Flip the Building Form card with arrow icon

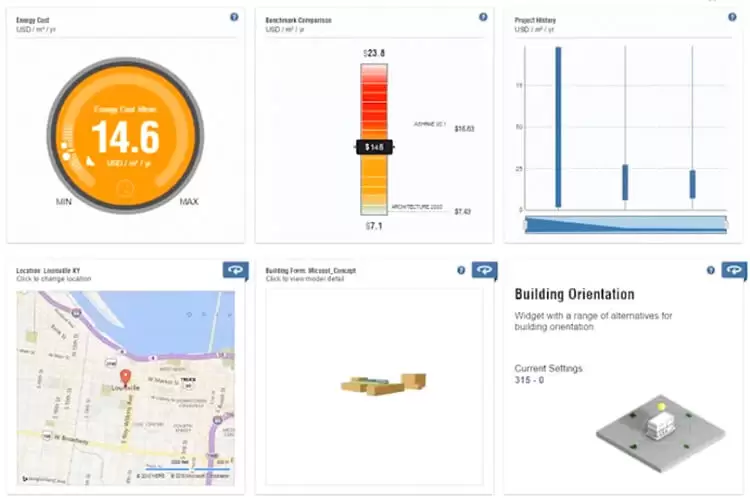[x=483, y=270]
